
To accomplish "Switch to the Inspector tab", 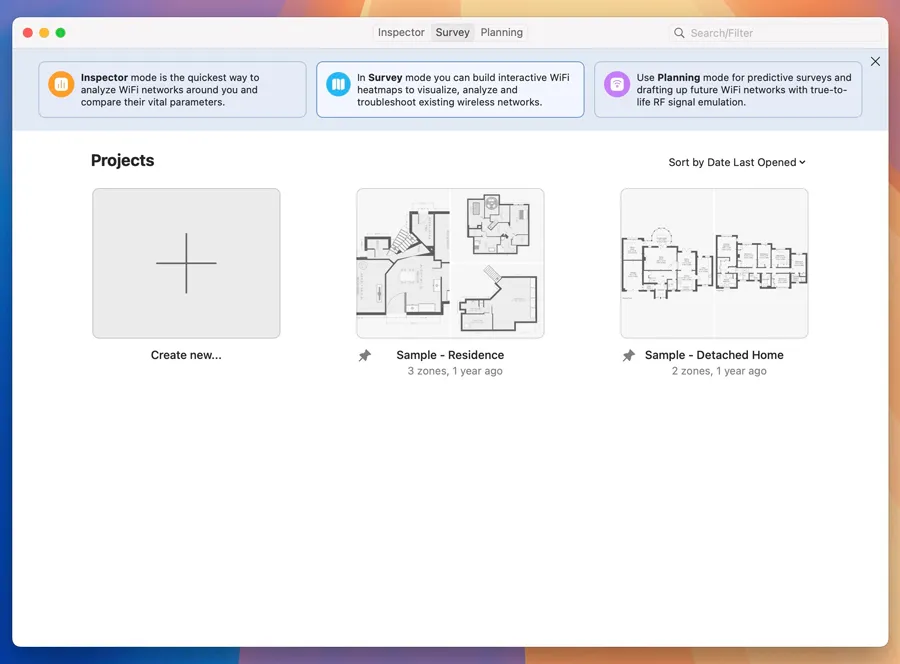I will [x=401, y=33].
